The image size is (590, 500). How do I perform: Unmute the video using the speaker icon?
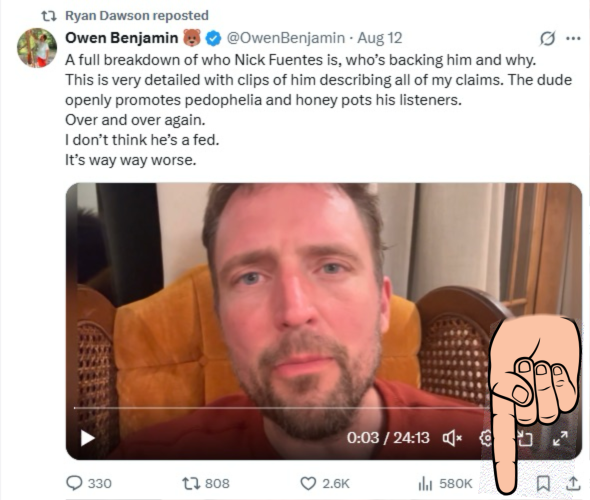pos(452,438)
